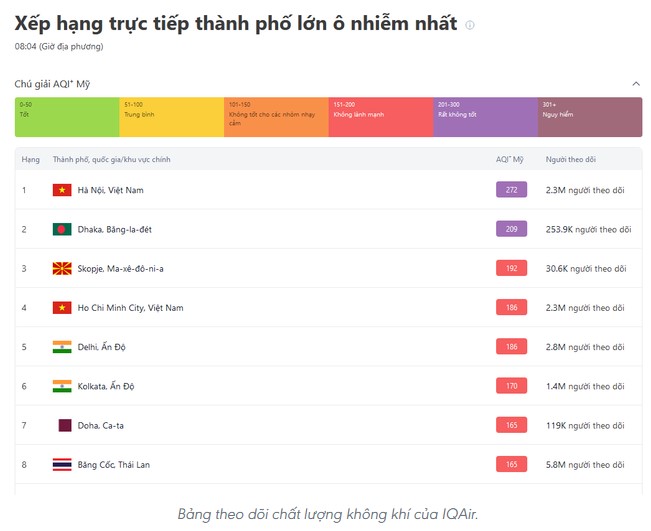The height and width of the screenshot is (531, 651).
Task: Click the Thailand flag next to Băng Cốc
Action: pyautogui.click(x=62, y=465)
